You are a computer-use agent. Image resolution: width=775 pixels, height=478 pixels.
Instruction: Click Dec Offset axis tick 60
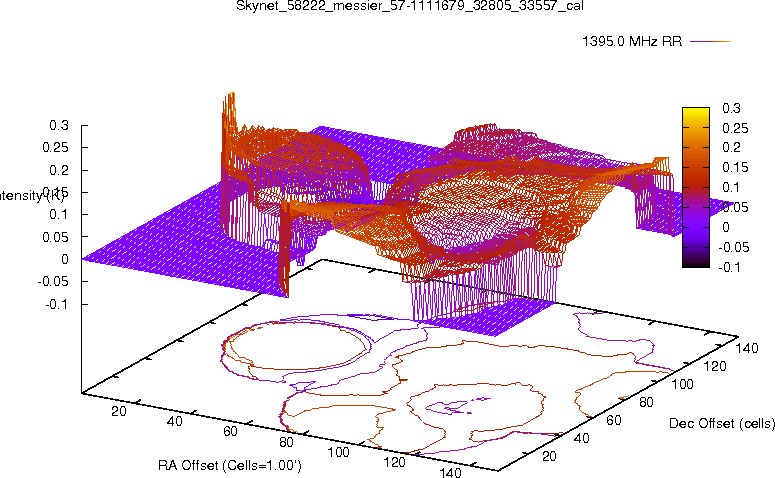[x=613, y=420]
